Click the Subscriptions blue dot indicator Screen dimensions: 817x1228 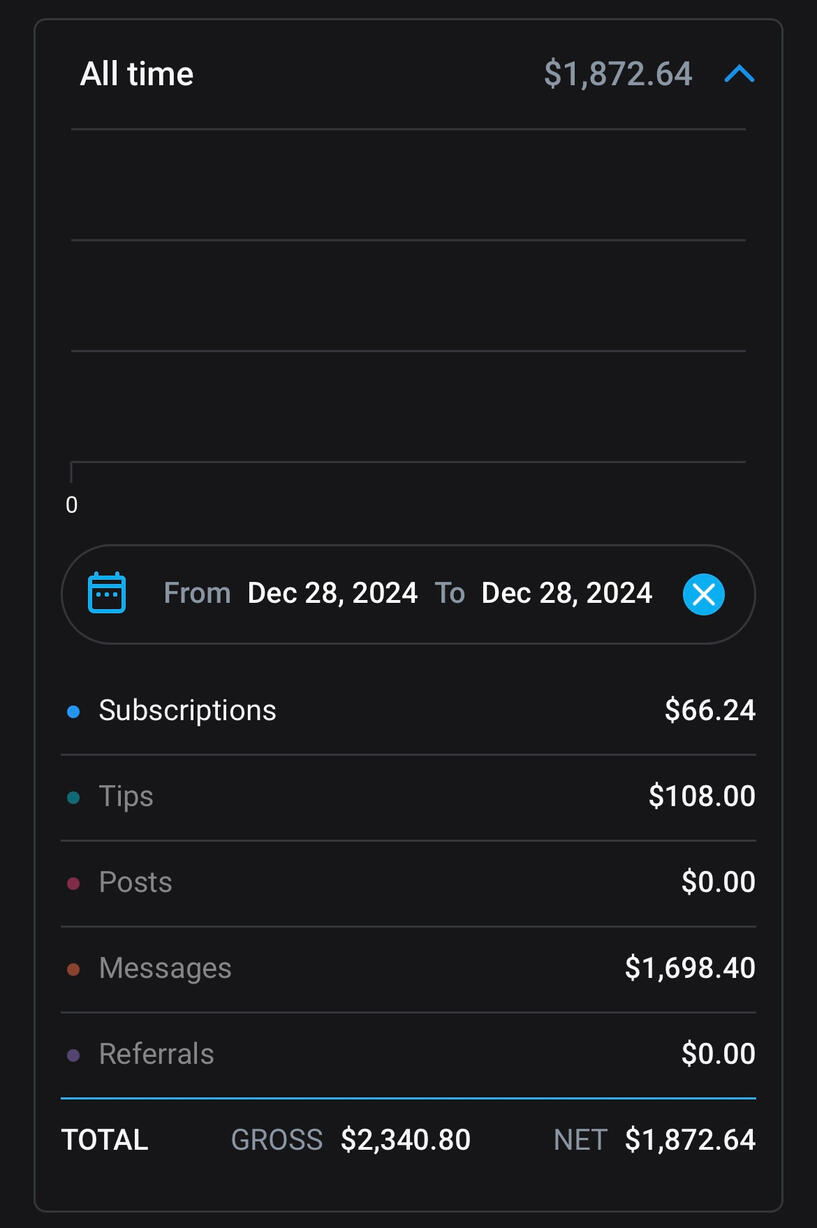point(73,712)
